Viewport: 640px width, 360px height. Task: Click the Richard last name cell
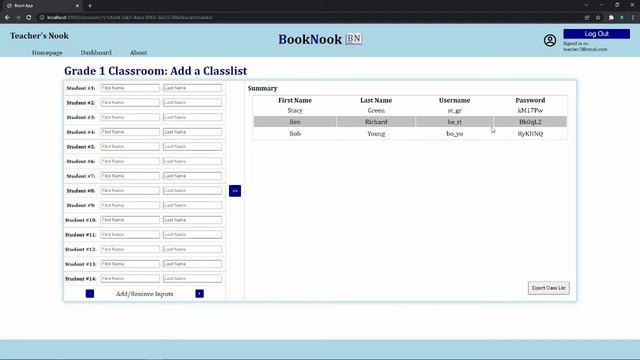tap(376, 122)
